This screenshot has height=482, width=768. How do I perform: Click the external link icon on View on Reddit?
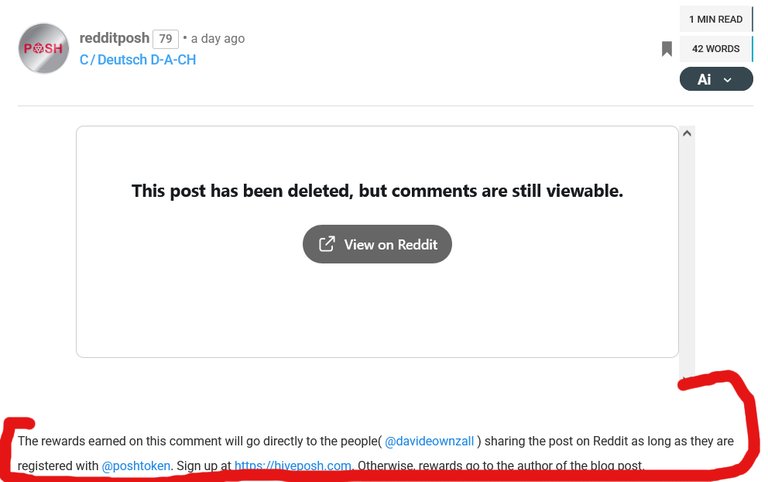[x=327, y=244]
